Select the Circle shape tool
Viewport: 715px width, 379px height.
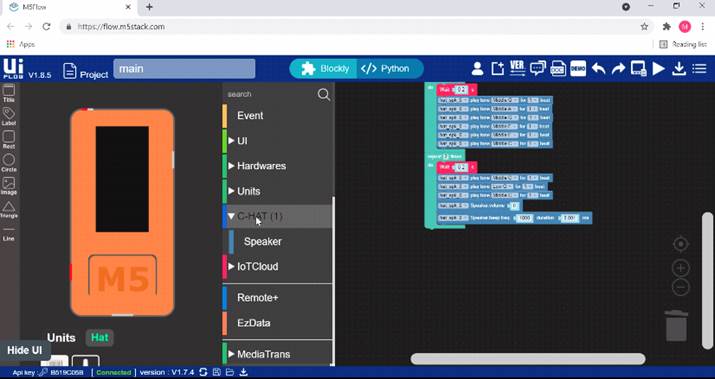point(9,163)
